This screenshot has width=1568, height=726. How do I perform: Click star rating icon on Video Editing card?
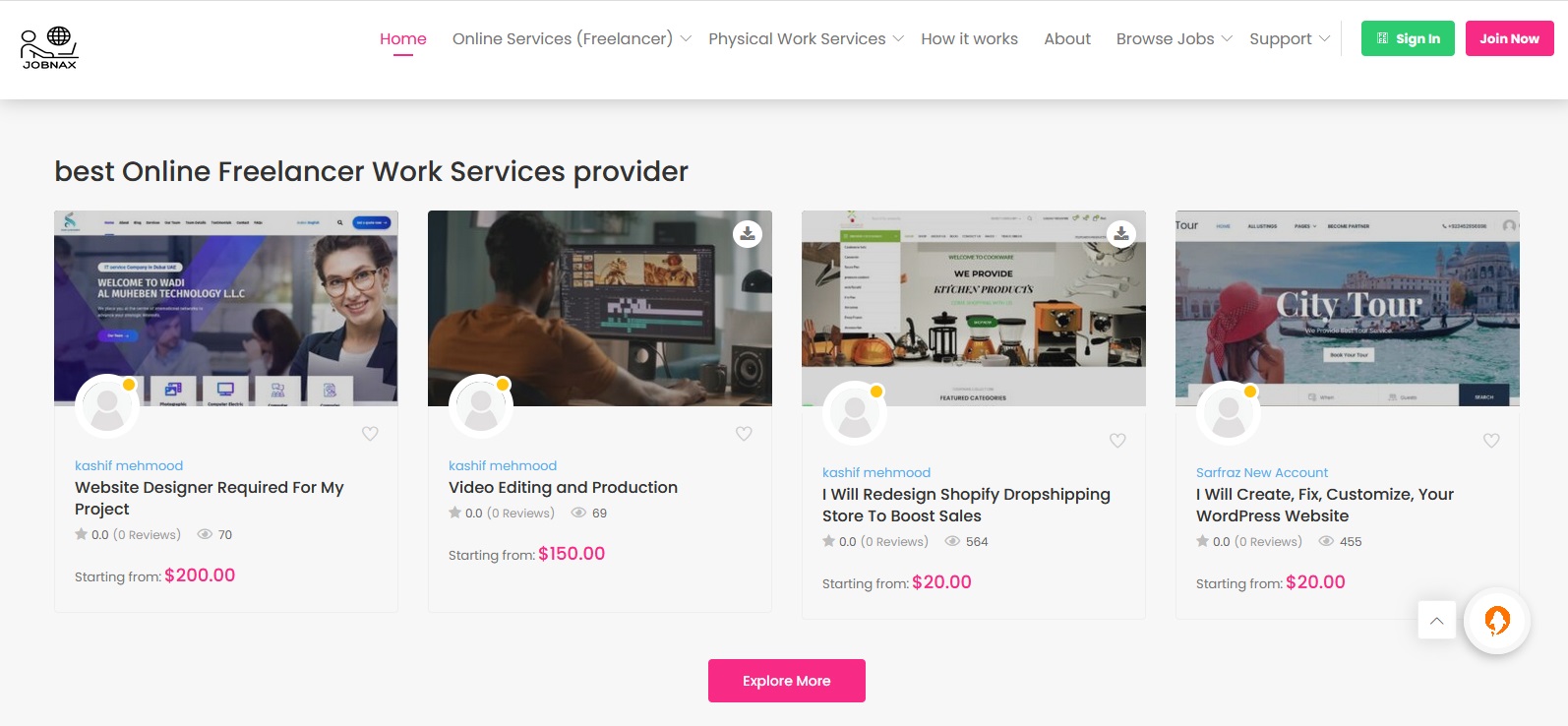(x=454, y=513)
